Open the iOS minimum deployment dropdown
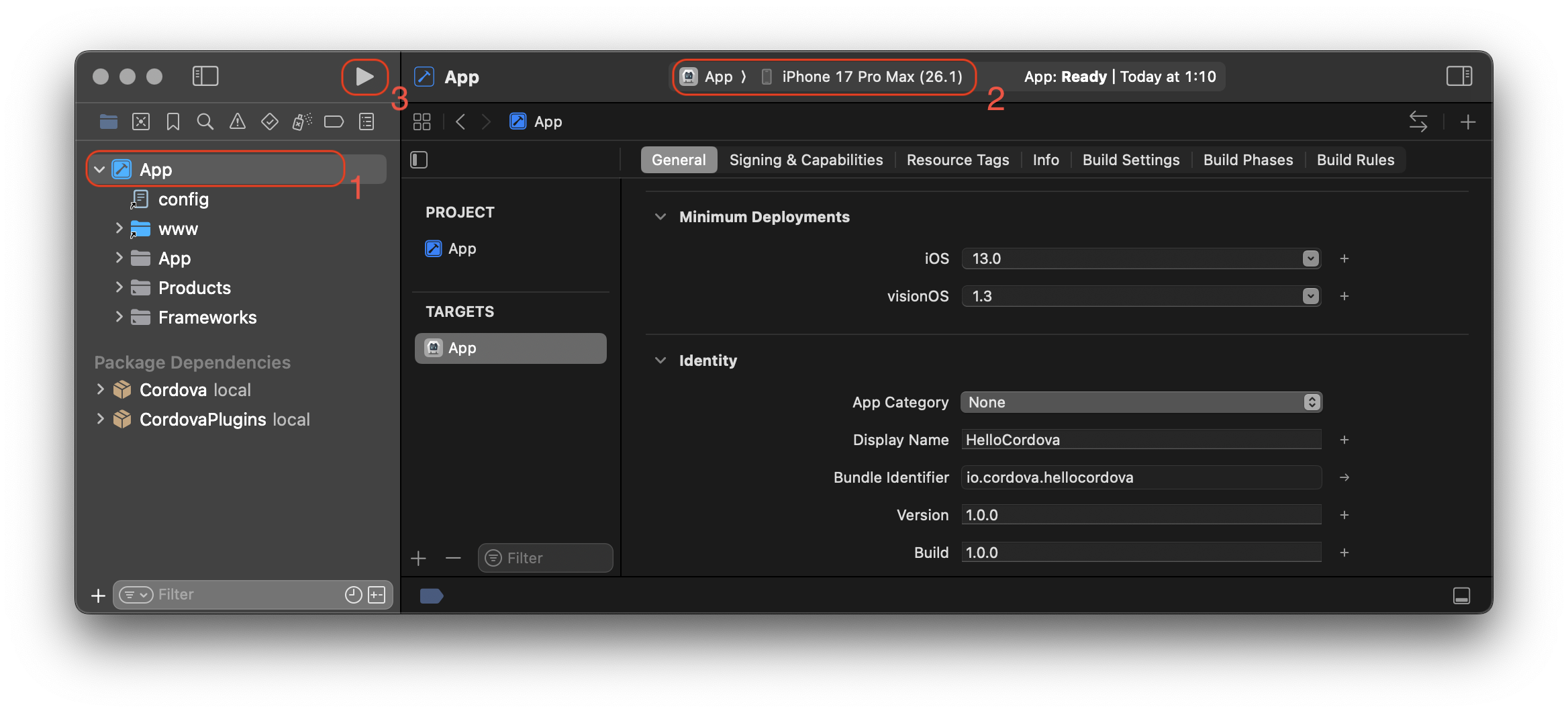The height and width of the screenshot is (713, 1568). (x=1310, y=258)
